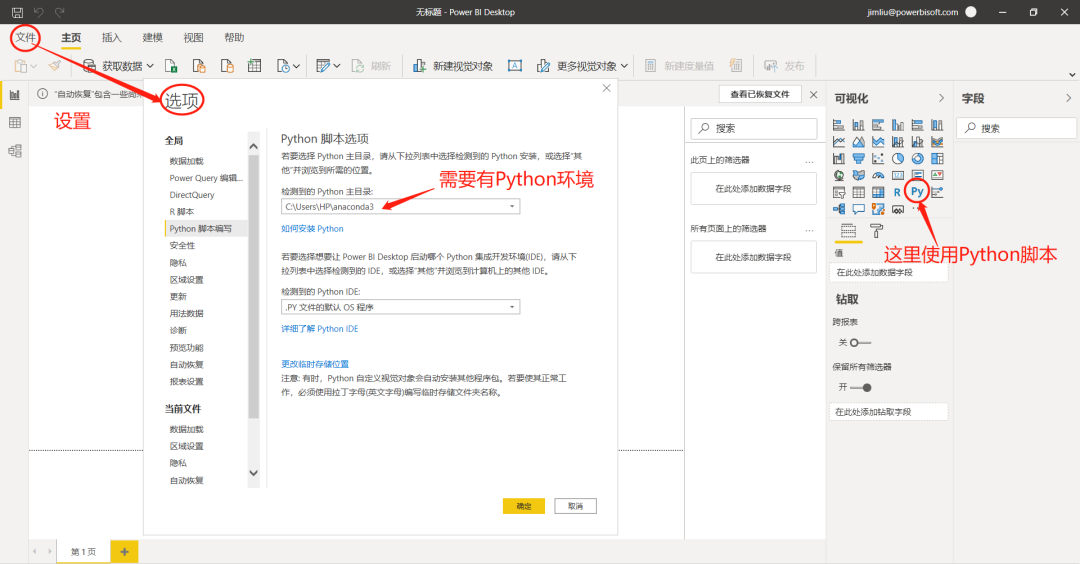Switch to Model view in left sidebar
The height and width of the screenshot is (564, 1080).
(x=14, y=151)
